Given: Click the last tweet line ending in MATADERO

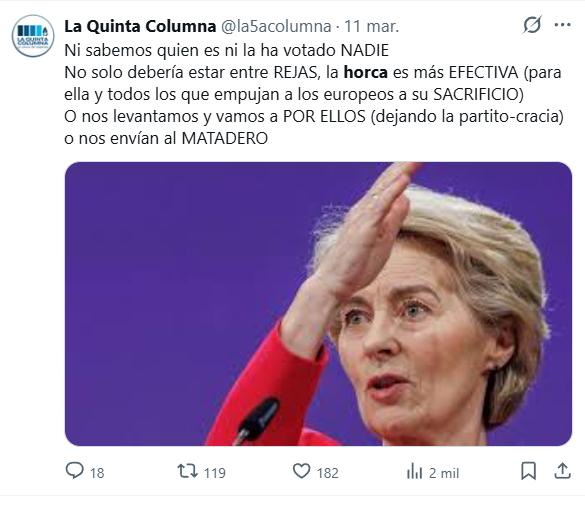Looking at the screenshot, I should pyautogui.click(x=166, y=138).
